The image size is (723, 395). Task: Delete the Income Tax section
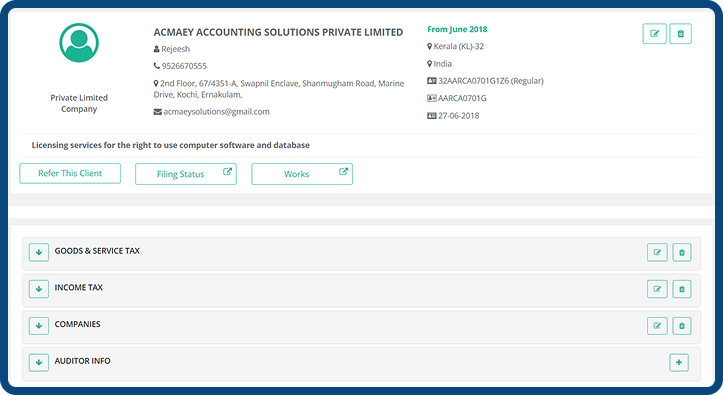[682, 289]
